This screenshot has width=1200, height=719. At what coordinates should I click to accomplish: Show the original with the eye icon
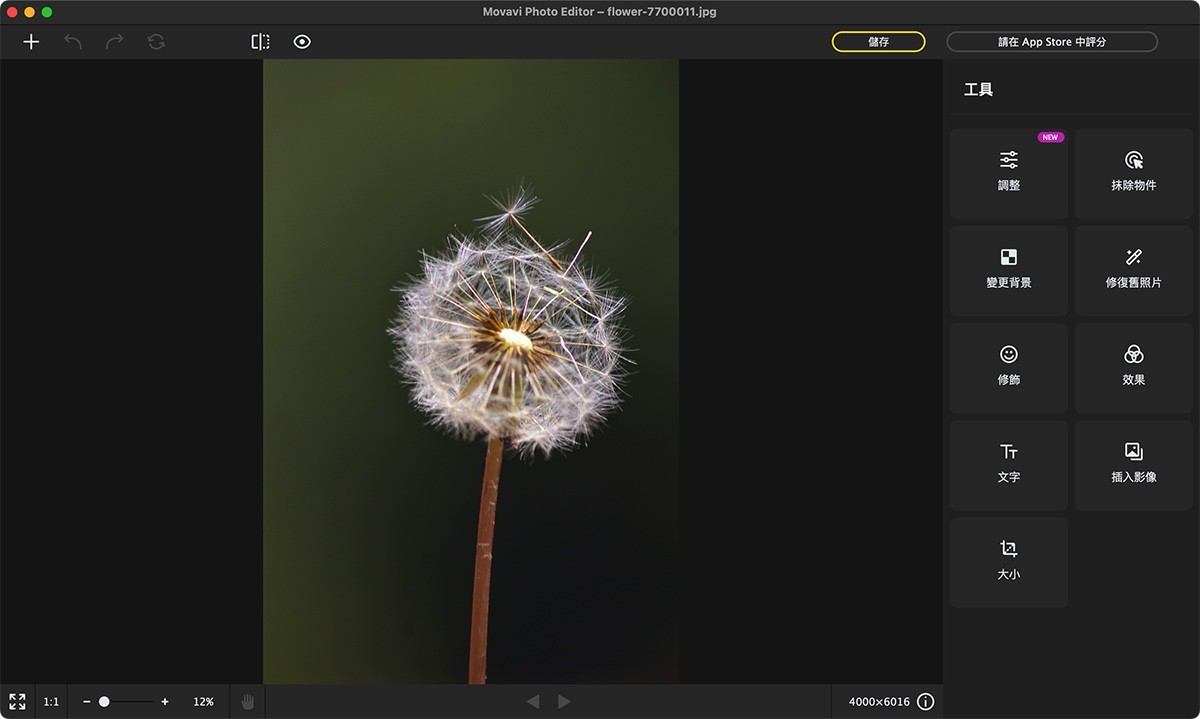pyautogui.click(x=302, y=42)
